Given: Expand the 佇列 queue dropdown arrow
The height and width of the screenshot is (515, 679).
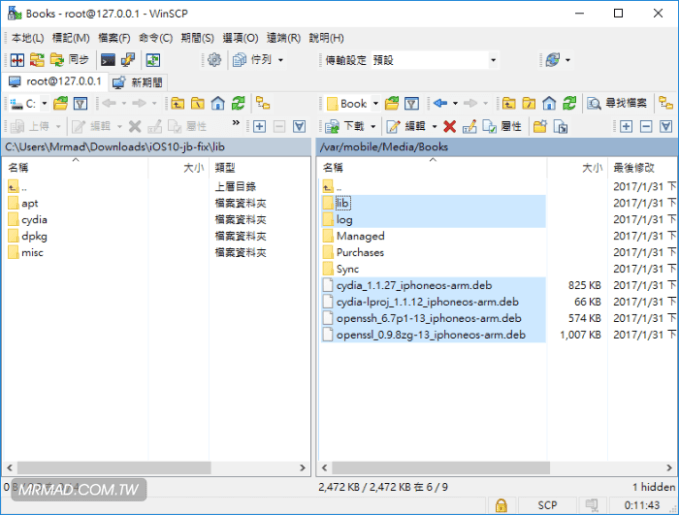Looking at the screenshot, I should tap(281, 60).
